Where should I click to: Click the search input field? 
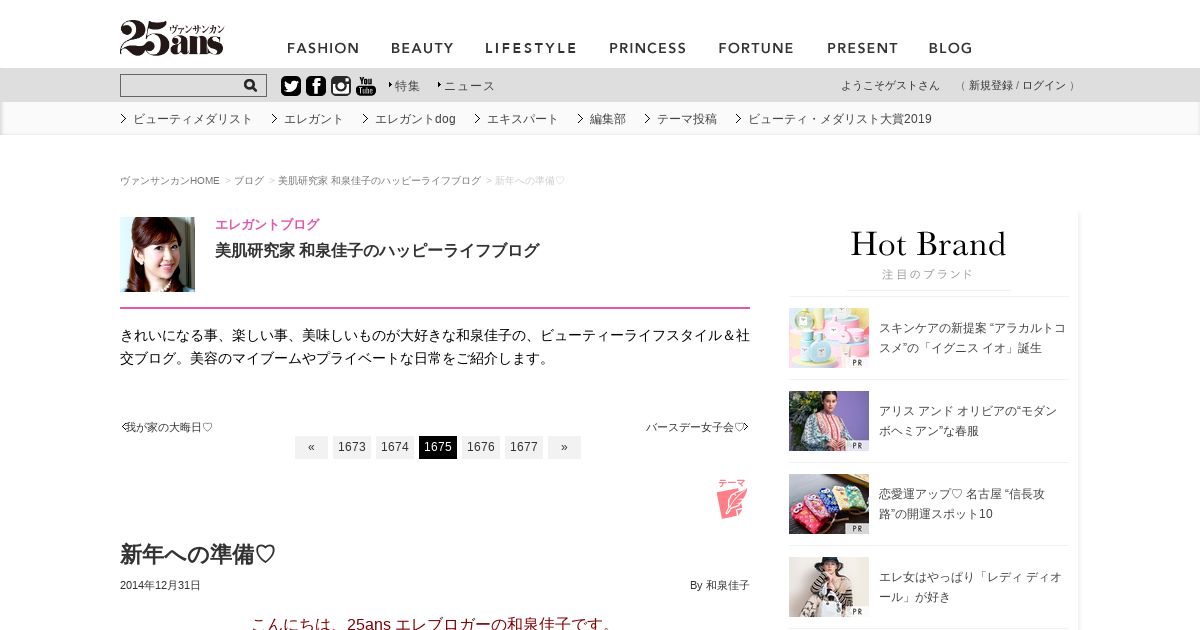181,86
